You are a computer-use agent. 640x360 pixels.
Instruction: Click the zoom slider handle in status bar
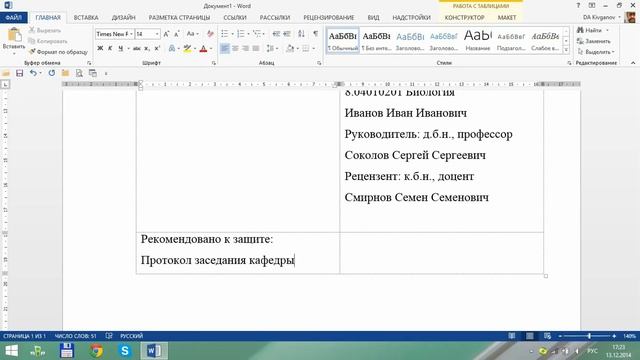pyautogui.click(x=589, y=336)
